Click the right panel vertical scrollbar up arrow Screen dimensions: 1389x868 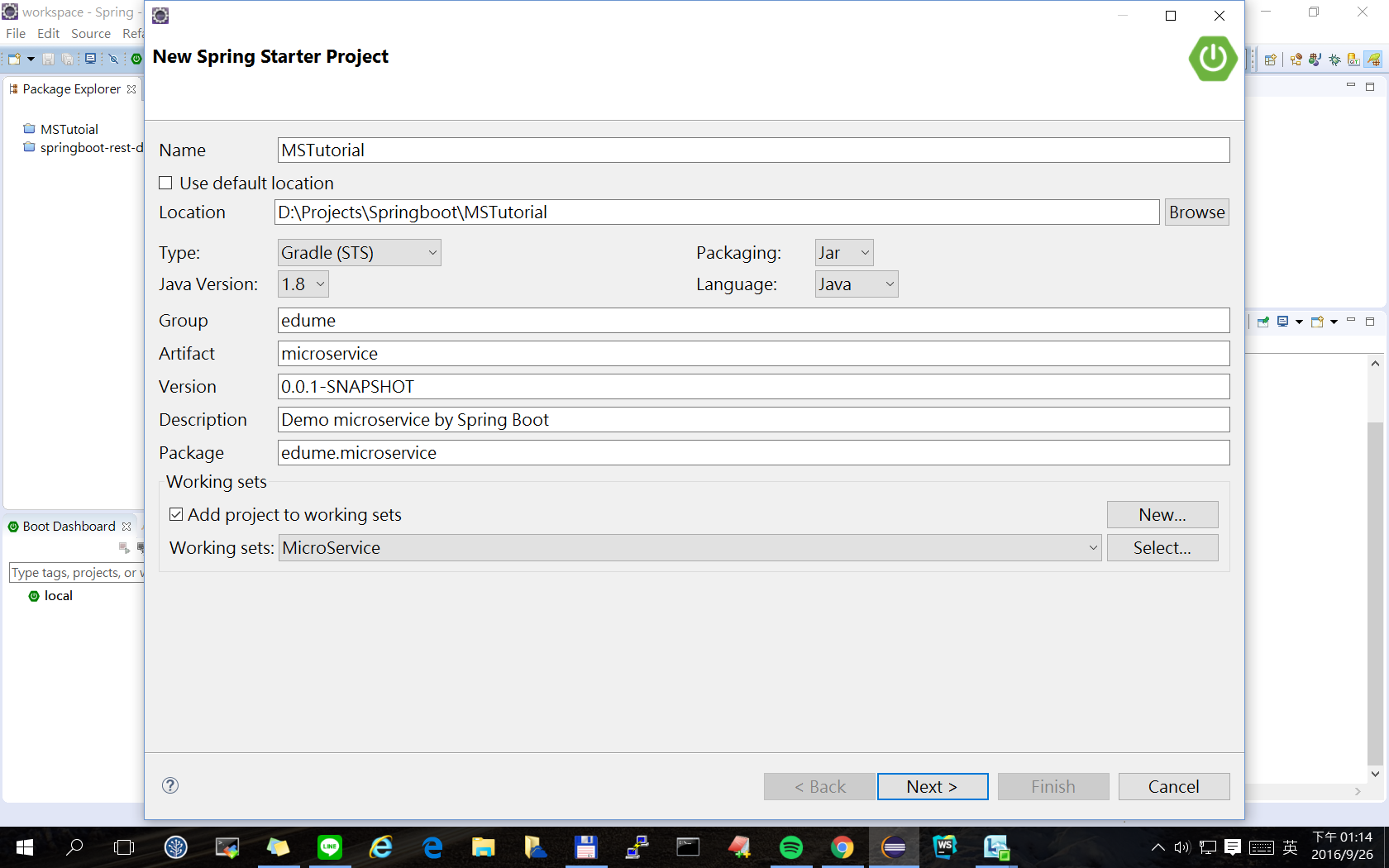tap(1375, 363)
